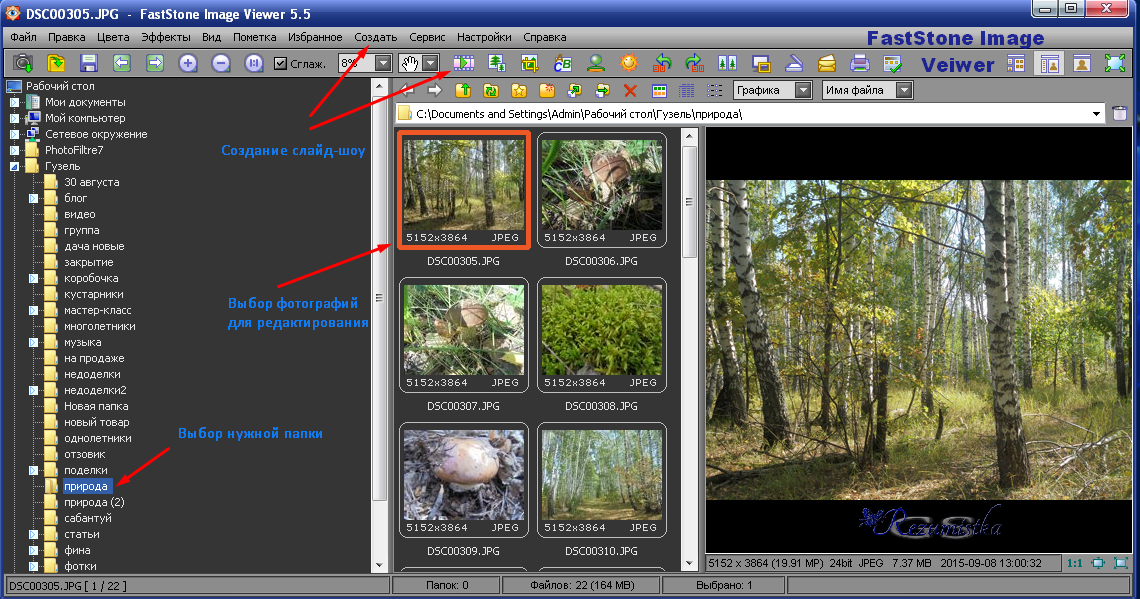Expand the Мои документы tree node

coord(14,102)
